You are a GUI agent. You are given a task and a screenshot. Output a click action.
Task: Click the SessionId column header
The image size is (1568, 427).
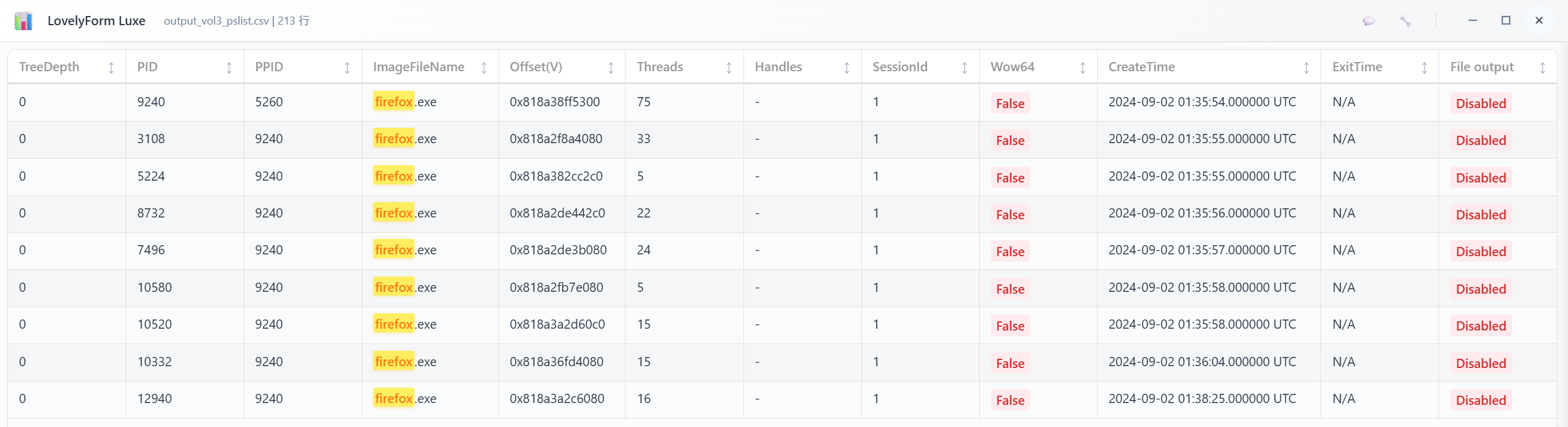[x=899, y=67]
